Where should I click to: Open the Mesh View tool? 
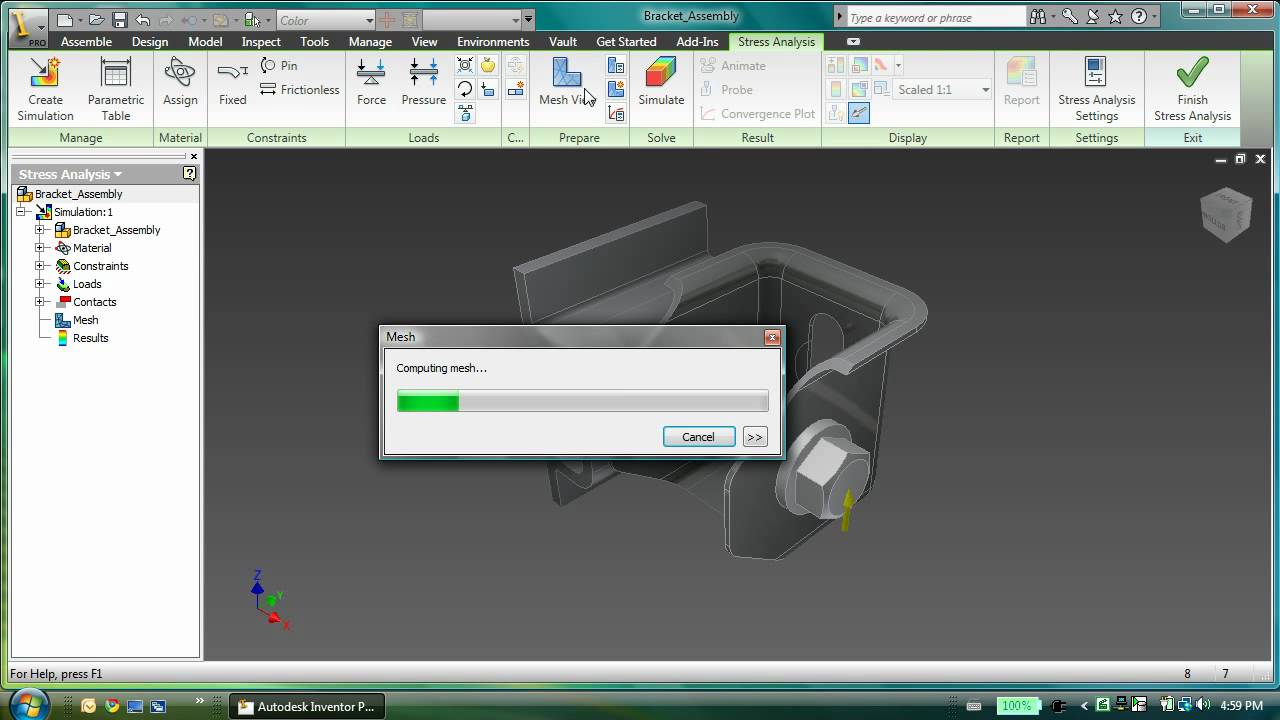567,82
